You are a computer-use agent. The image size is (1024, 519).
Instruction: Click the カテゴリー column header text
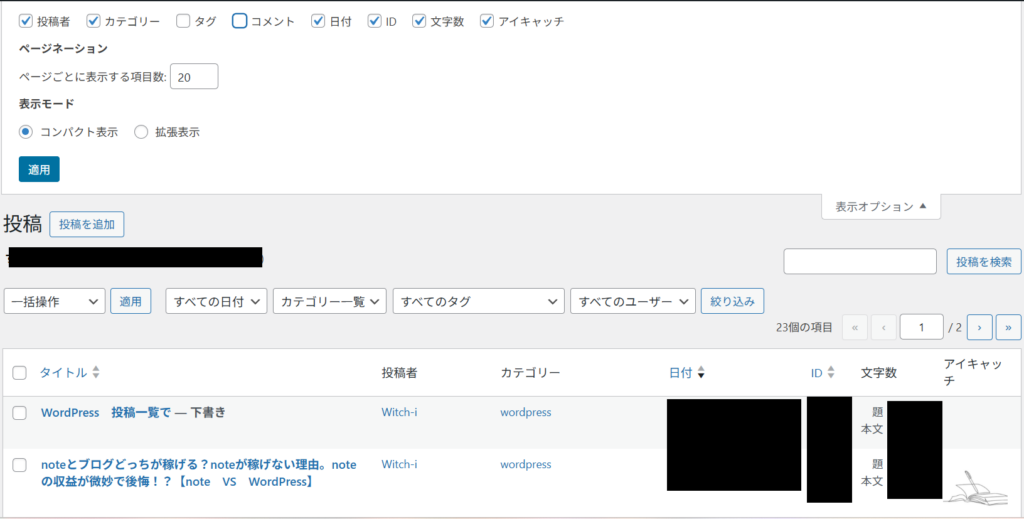(530, 373)
